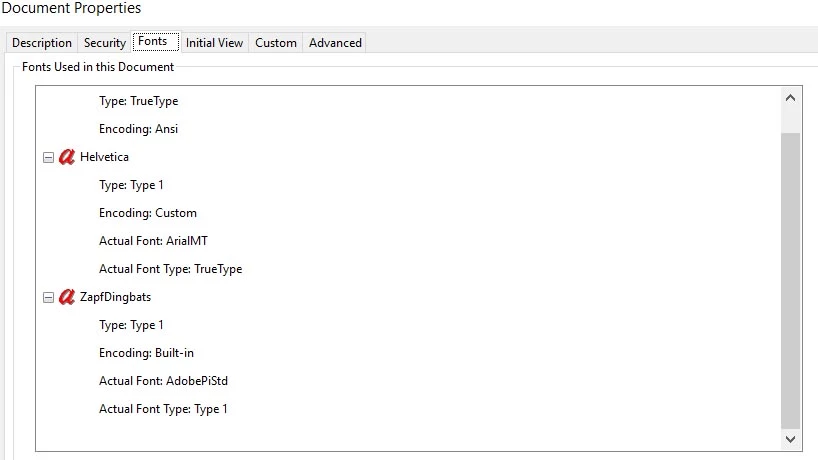Viewport: 818px width, 460px height.
Task: Switch to the Advanced tab
Action: 335,43
